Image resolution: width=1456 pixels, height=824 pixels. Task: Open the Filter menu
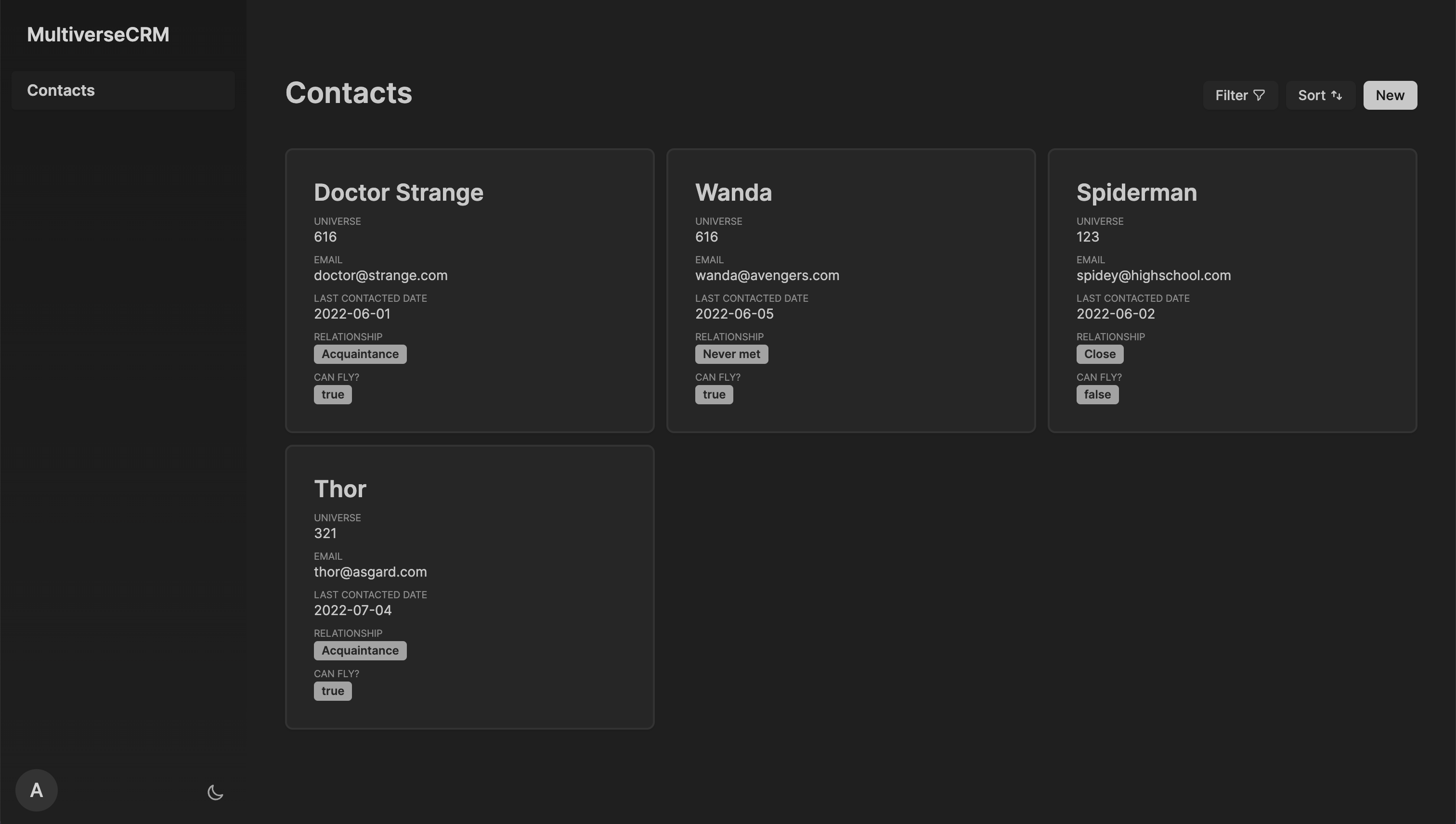click(x=1240, y=95)
